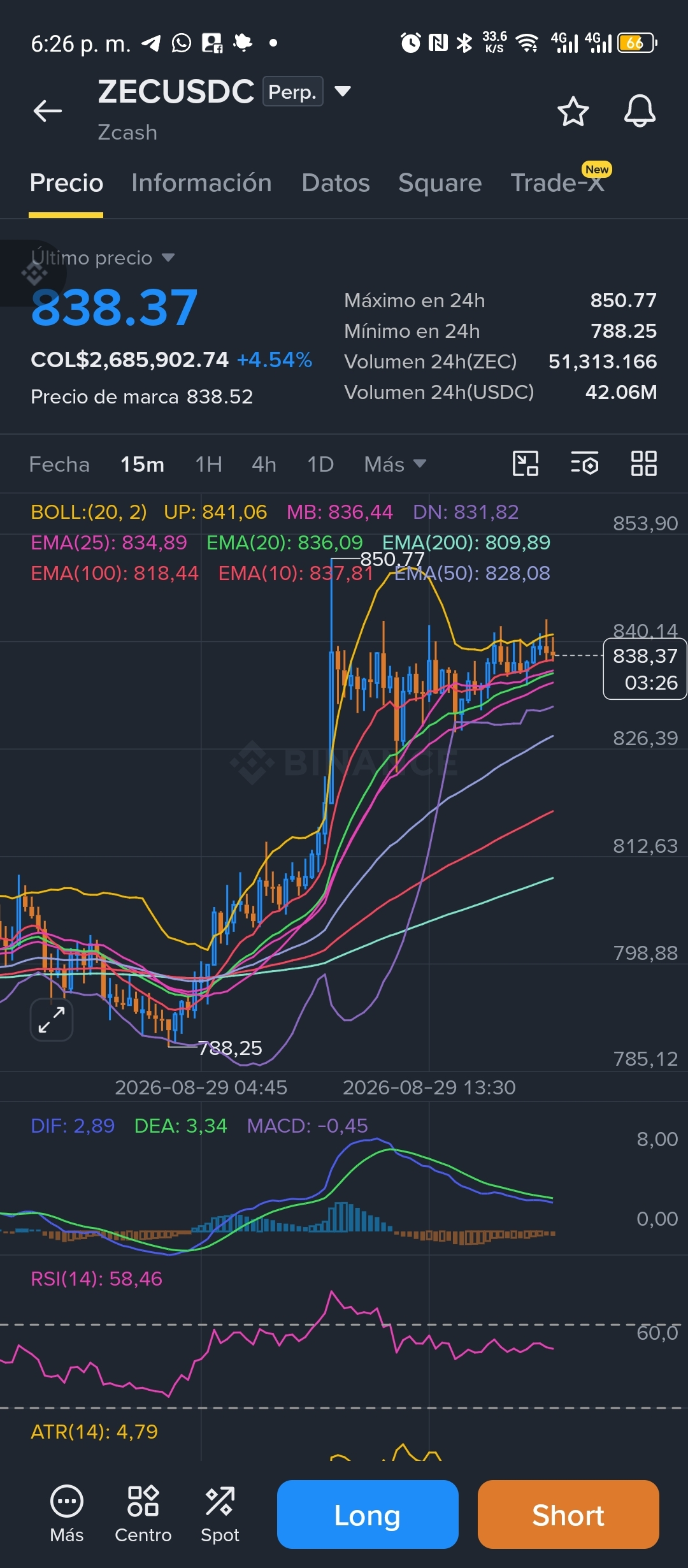Viewport: 688px width, 1568px height.
Task: Tap the COL$2,685,902.74 converted price
Action: point(129,359)
